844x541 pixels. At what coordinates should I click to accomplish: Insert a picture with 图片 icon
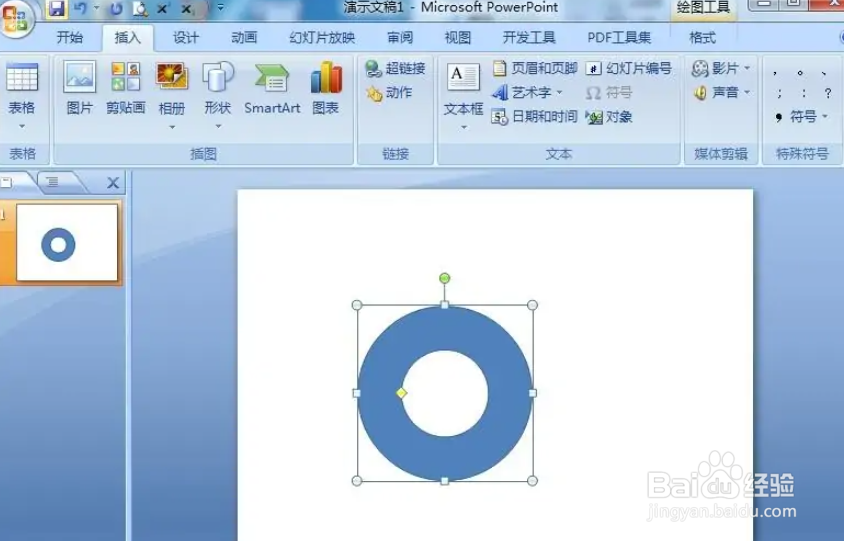point(80,88)
